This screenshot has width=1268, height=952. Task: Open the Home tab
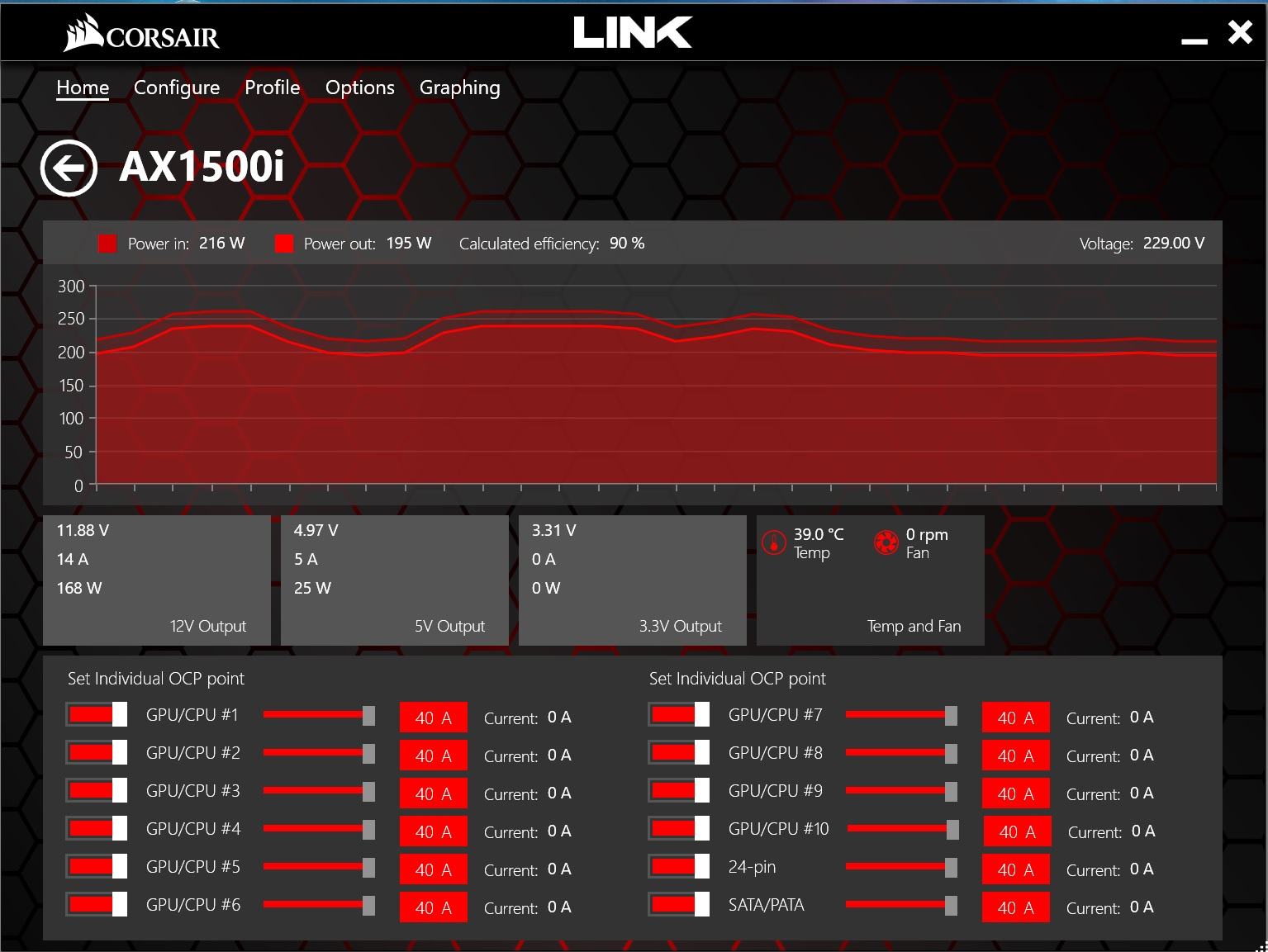pyautogui.click(x=83, y=88)
